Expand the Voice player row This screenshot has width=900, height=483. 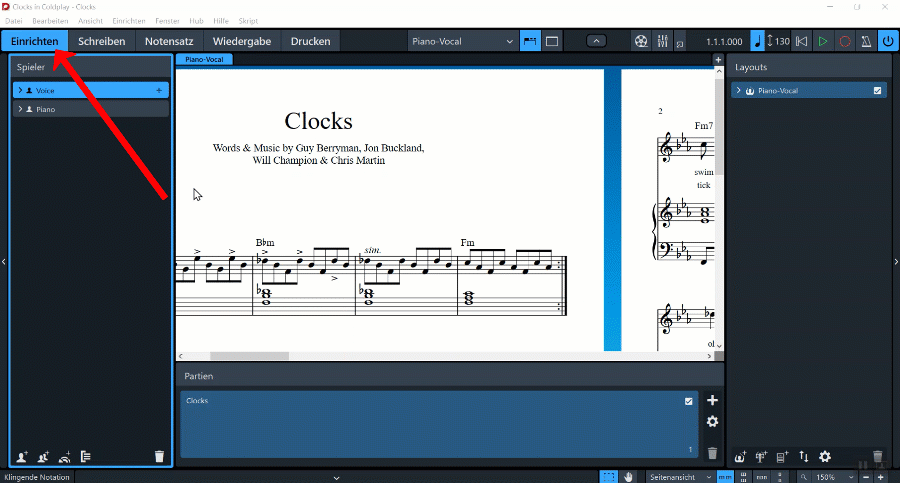pyautogui.click(x=20, y=90)
